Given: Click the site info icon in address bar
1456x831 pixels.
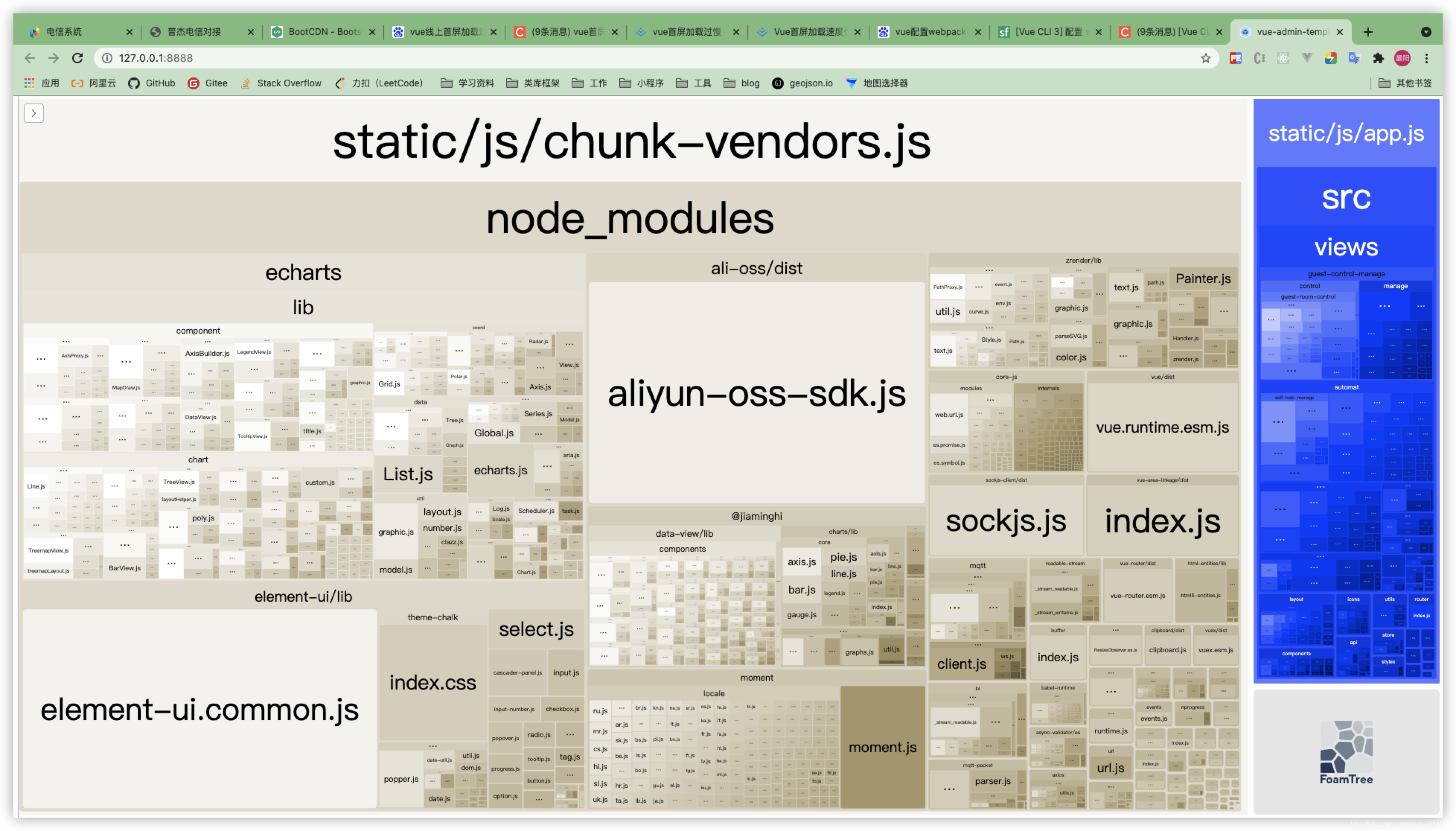Looking at the screenshot, I should pos(107,58).
